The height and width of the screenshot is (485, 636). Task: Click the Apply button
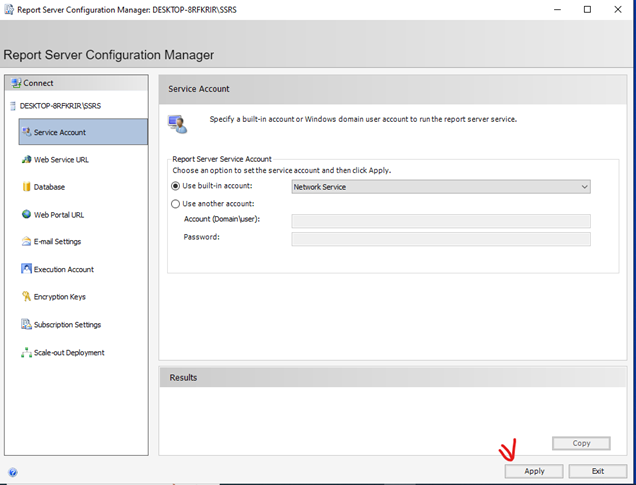click(x=534, y=471)
